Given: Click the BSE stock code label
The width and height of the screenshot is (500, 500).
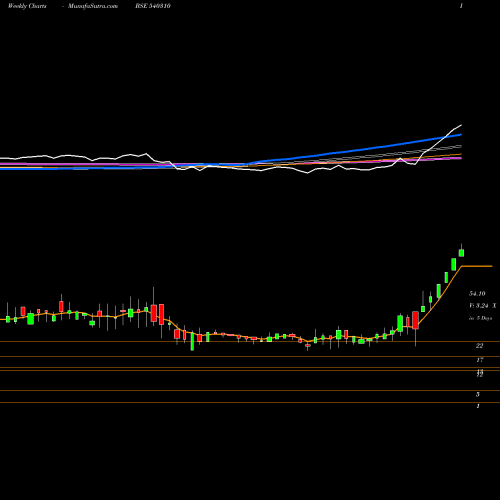Looking at the screenshot, I should pyautogui.click(x=153, y=6).
